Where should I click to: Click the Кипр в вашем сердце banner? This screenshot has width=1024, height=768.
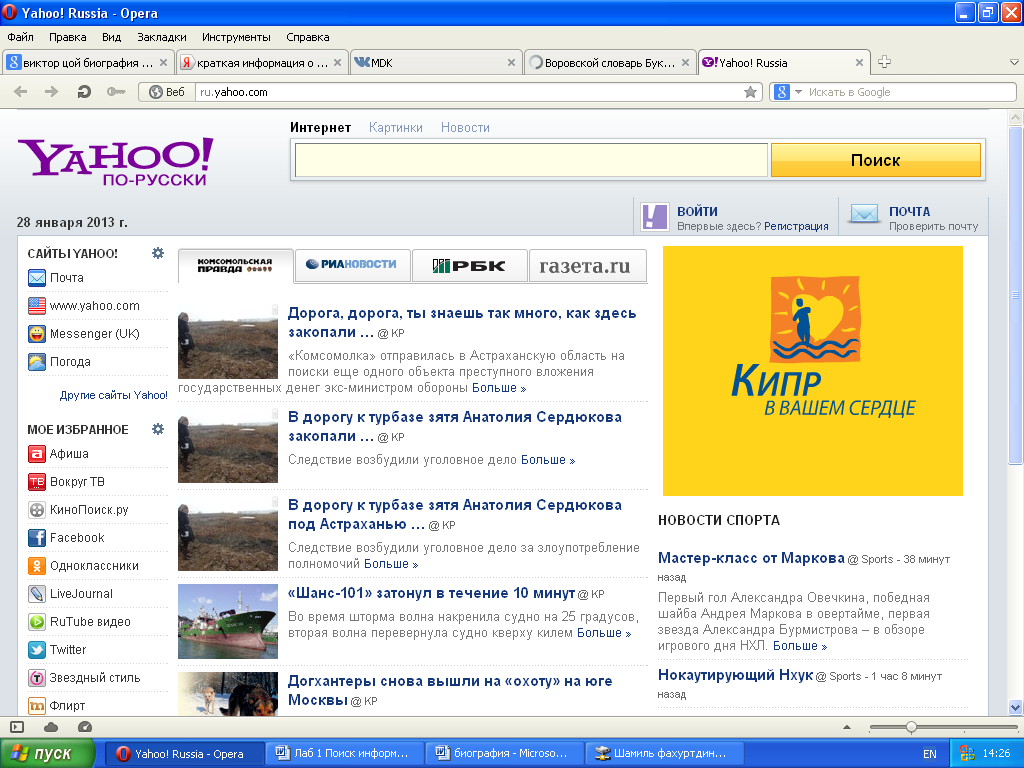pyautogui.click(x=812, y=370)
